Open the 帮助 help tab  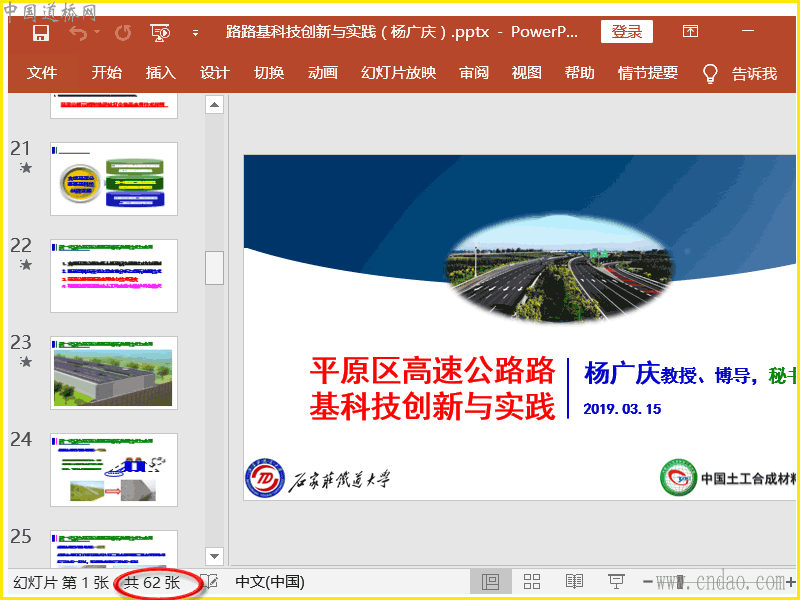pyautogui.click(x=580, y=73)
